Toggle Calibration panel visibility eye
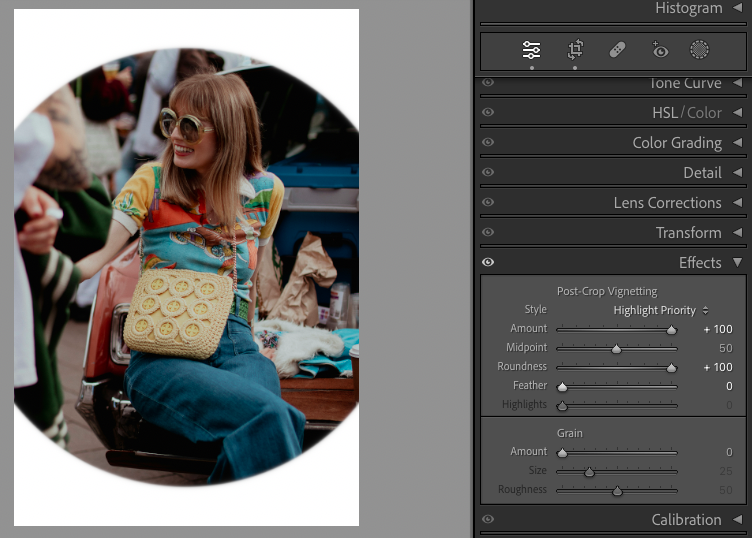This screenshot has height=538, width=752. coord(488,519)
